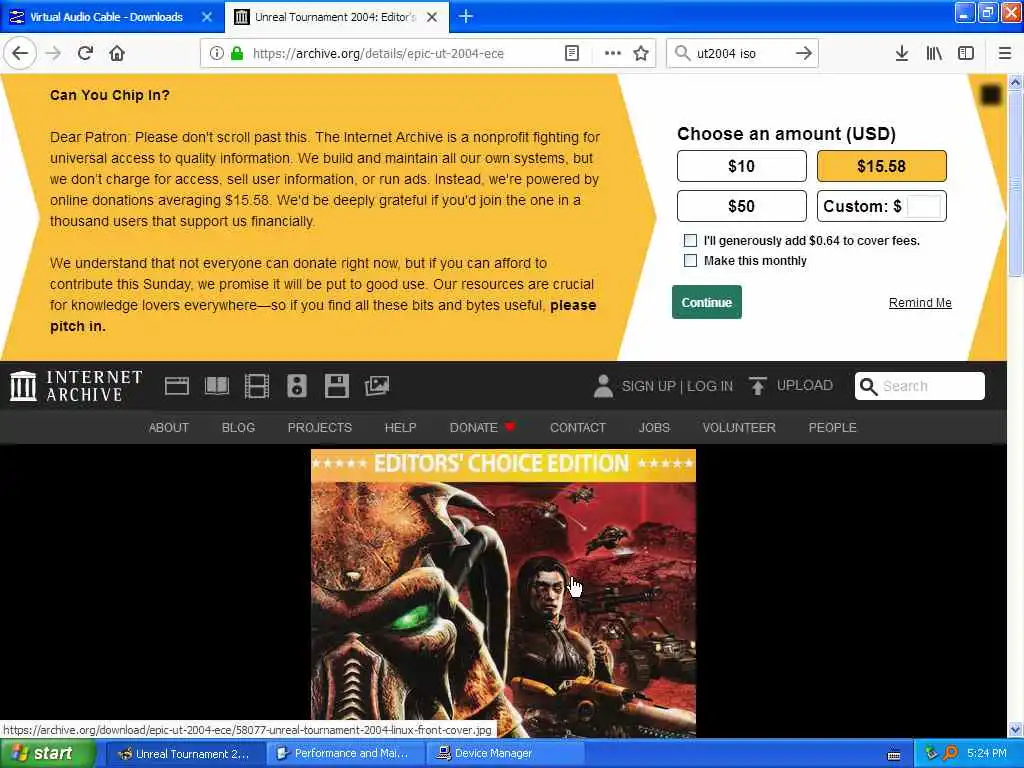Open the JOBS menu item
Image resolution: width=1024 pixels, height=768 pixels.
(654, 427)
